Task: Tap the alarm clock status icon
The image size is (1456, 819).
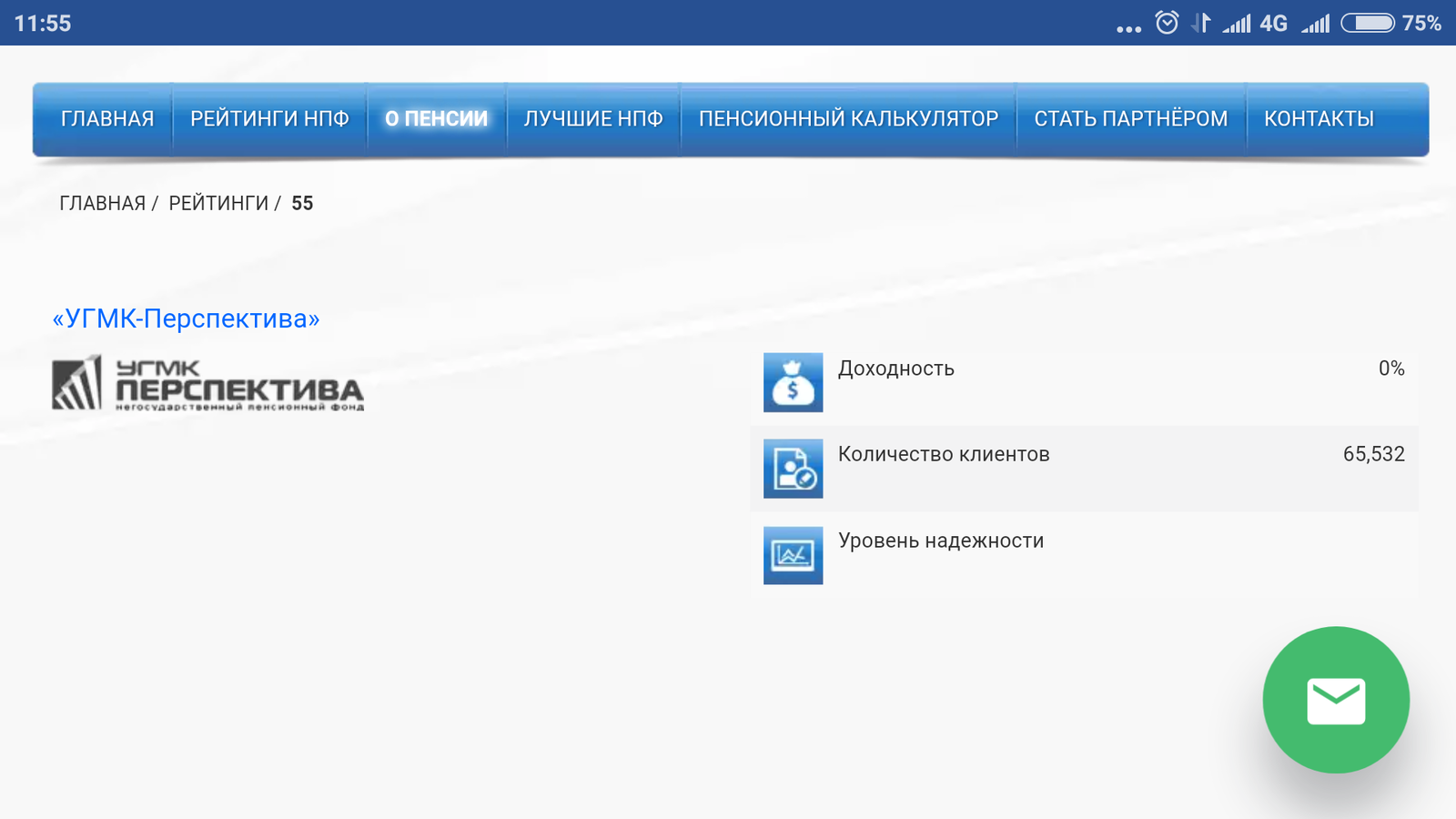Action: pos(1167,22)
